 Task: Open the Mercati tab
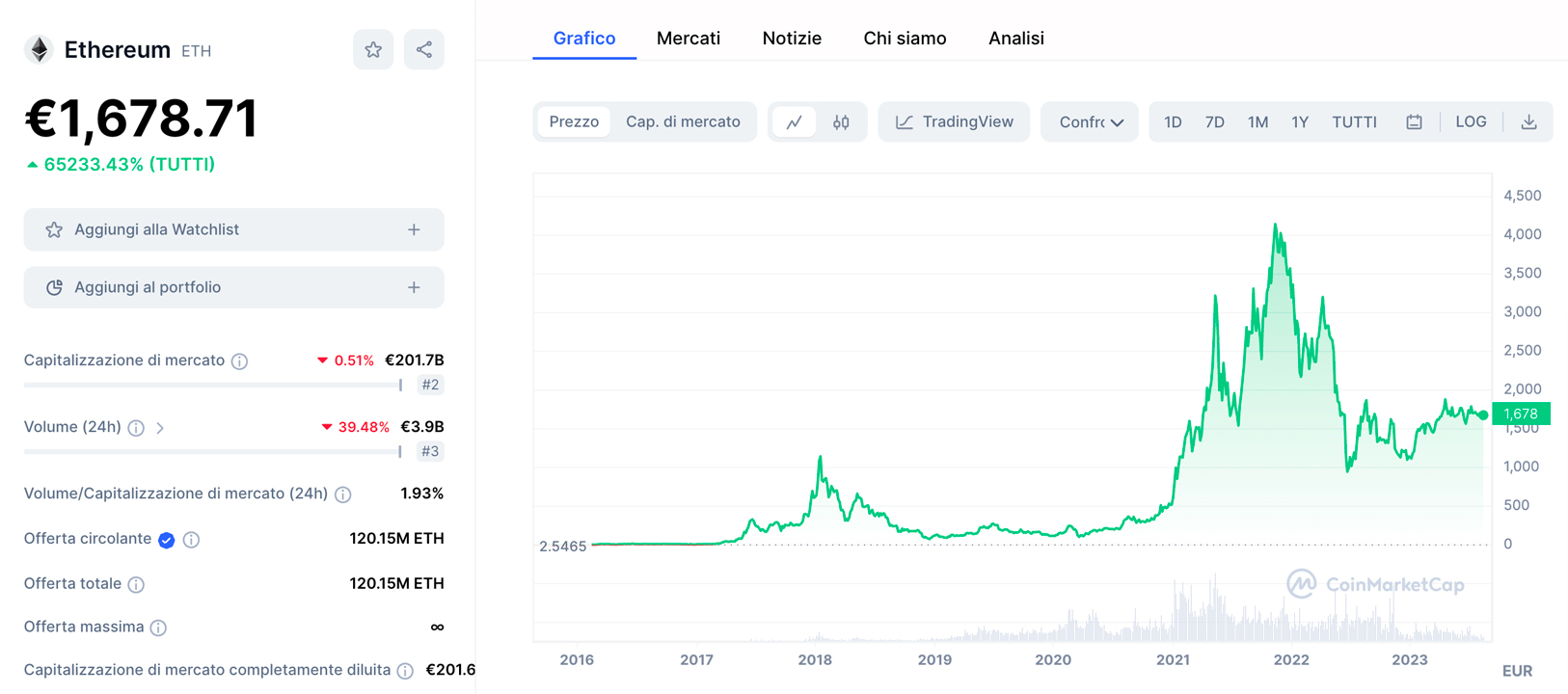(x=688, y=39)
